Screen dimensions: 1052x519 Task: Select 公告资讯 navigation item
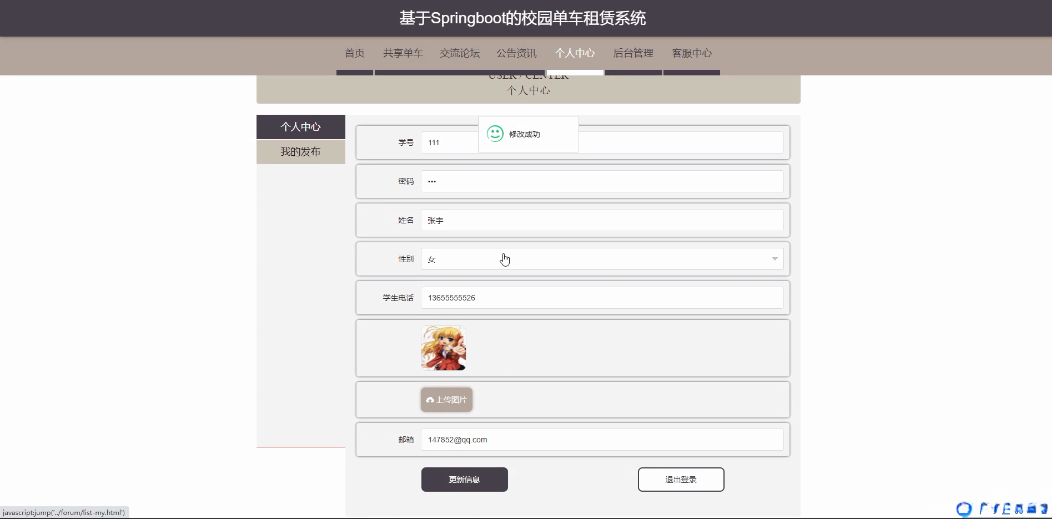(x=517, y=53)
